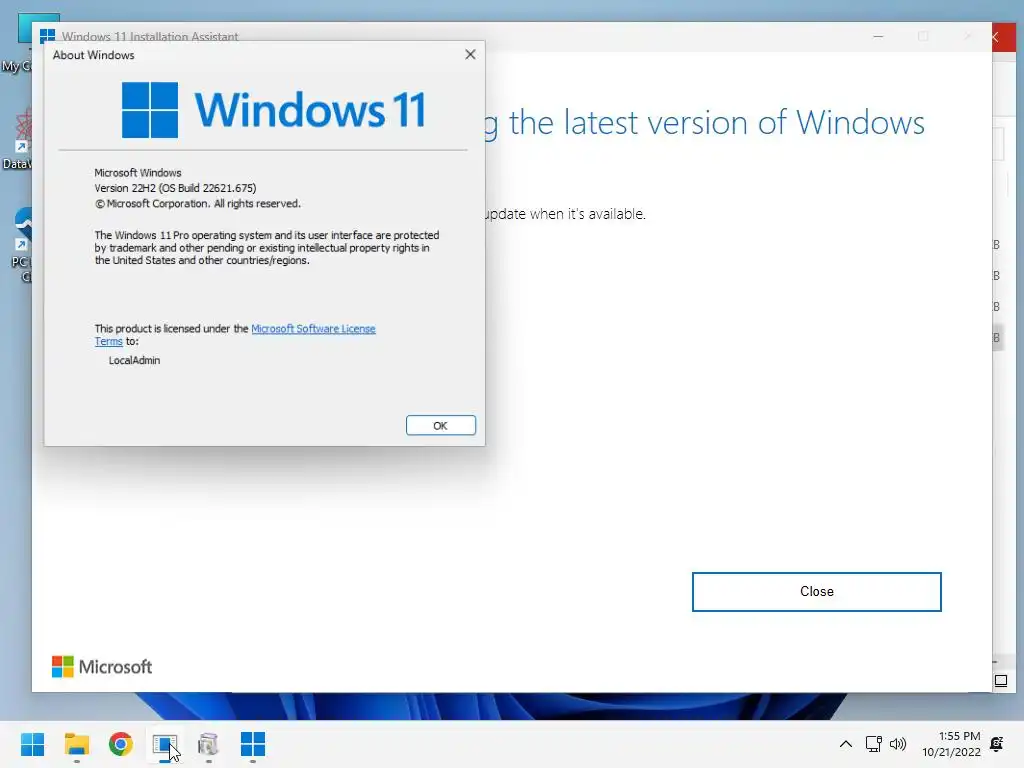
Task: Click the Installation Assistant title bar icon
Action: pyautogui.click(x=47, y=37)
